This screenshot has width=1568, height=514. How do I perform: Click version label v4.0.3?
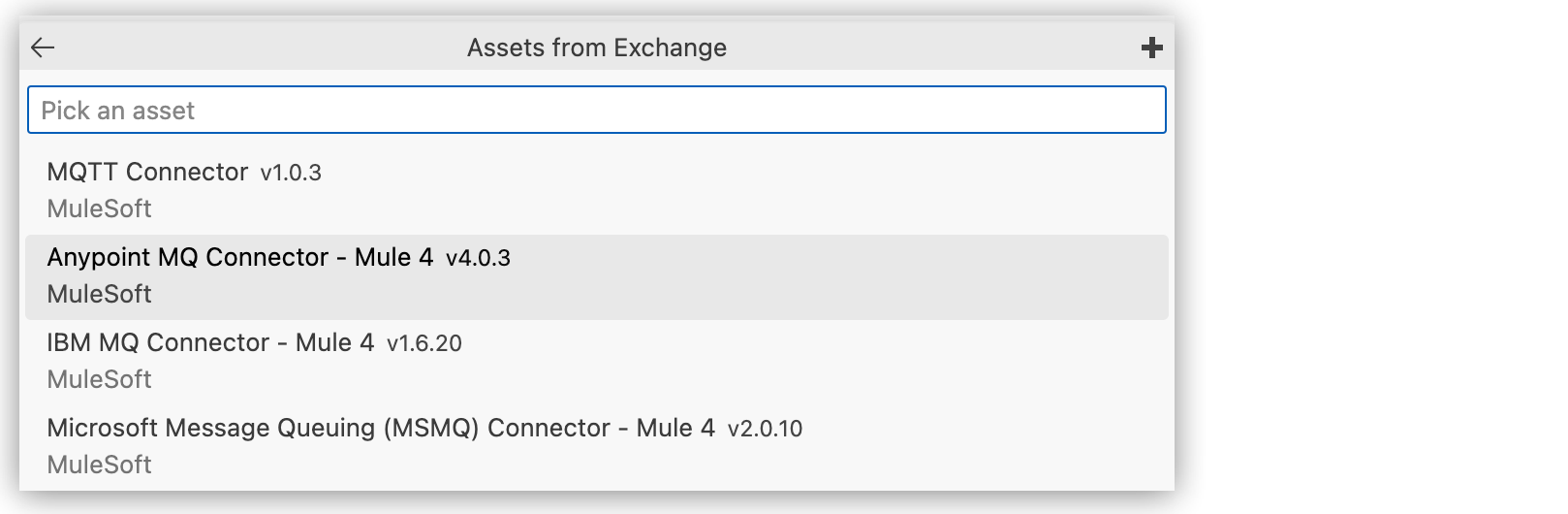click(x=478, y=259)
